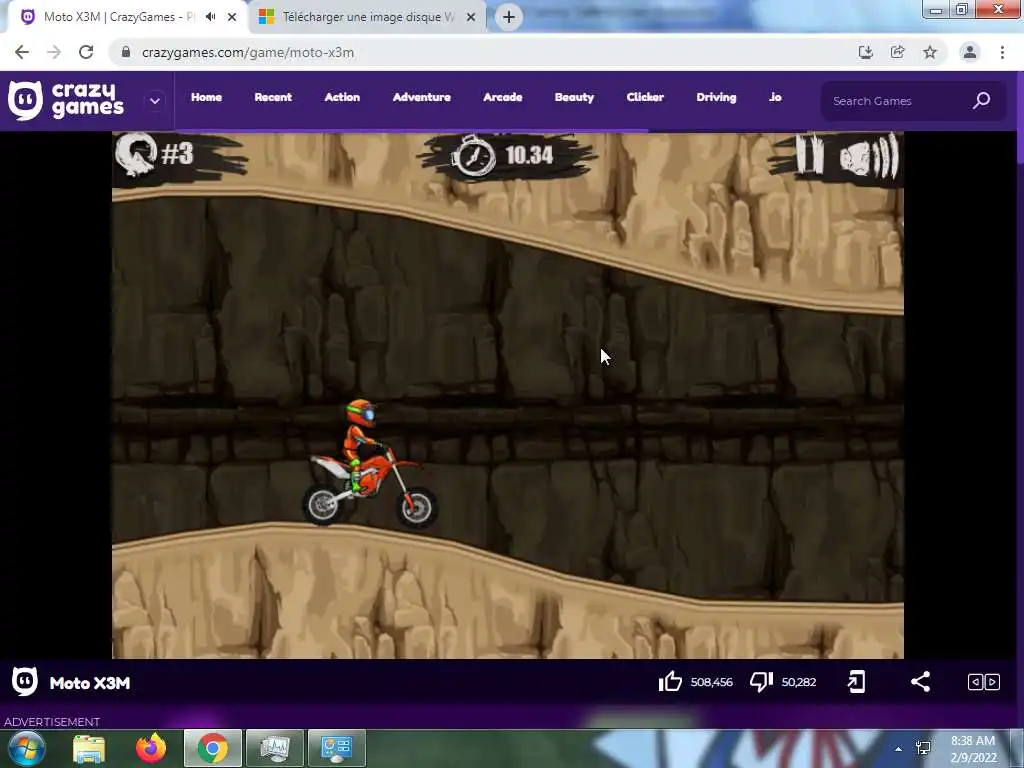Screen dimensions: 1024x768
Task: Bookmark this page with the star icon
Action: (930, 52)
